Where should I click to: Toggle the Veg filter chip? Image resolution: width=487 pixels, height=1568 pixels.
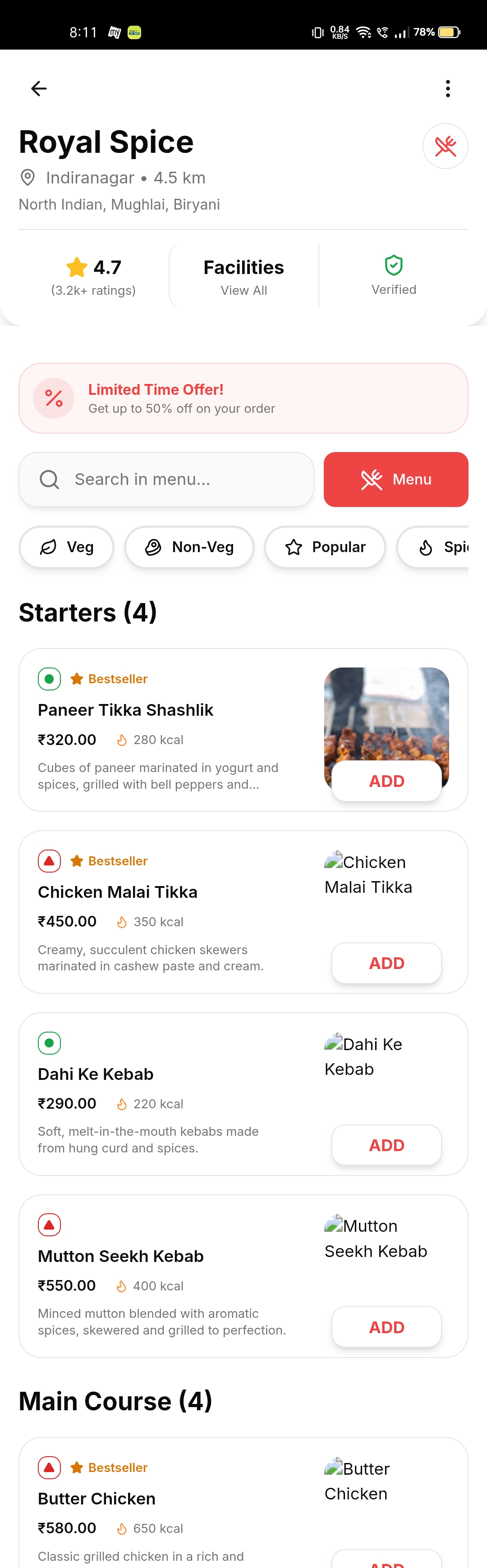click(x=66, y=547)
